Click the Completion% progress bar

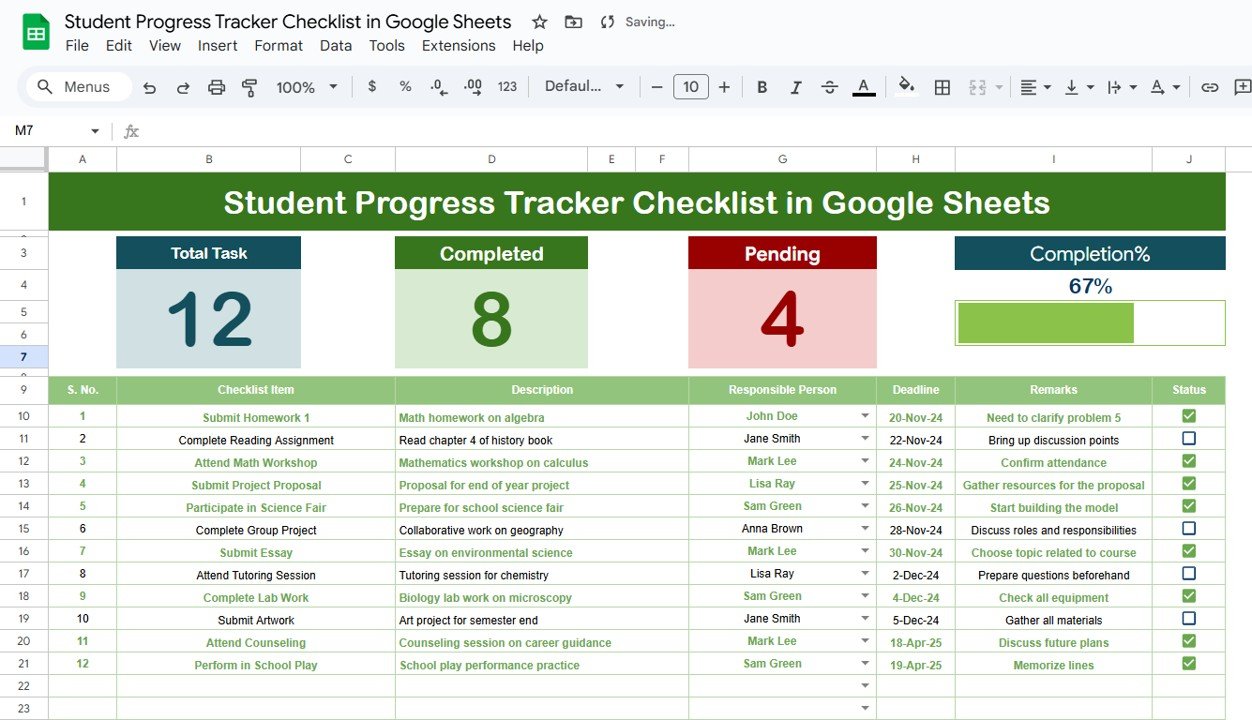[x=1090, y=323]
